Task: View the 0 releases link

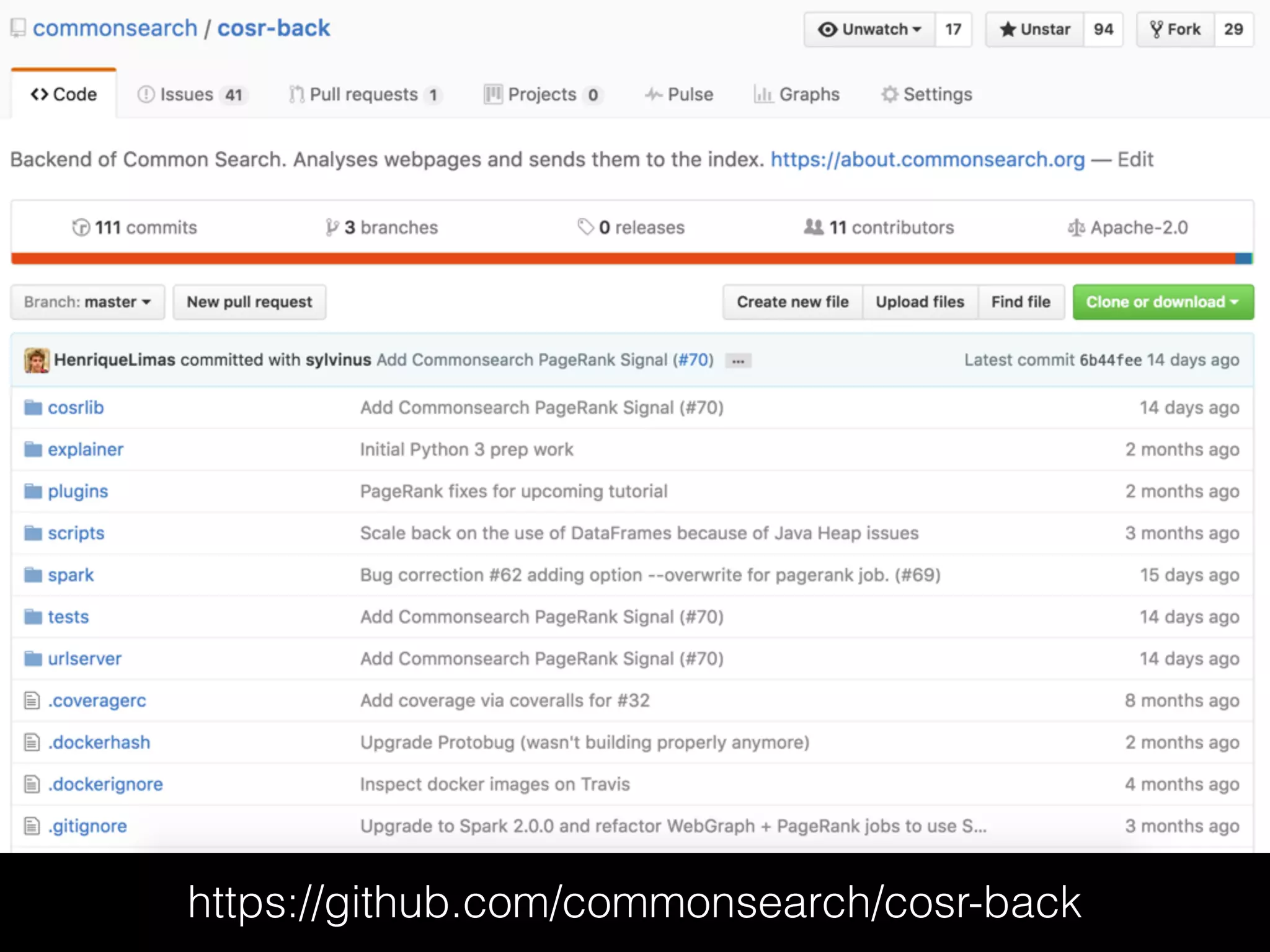Action: pos(631,227)
